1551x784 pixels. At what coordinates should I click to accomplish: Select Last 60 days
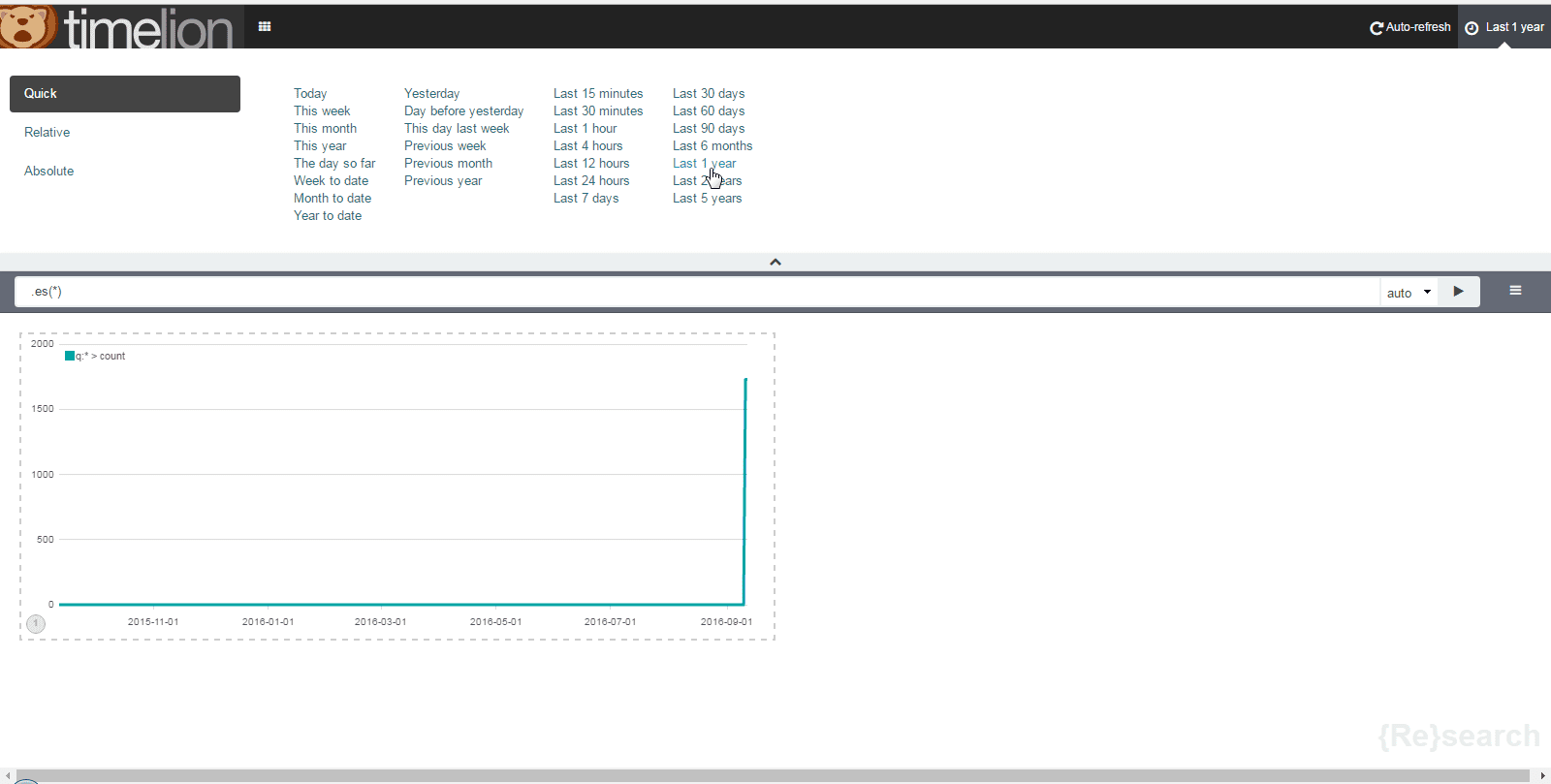point(709,111)
